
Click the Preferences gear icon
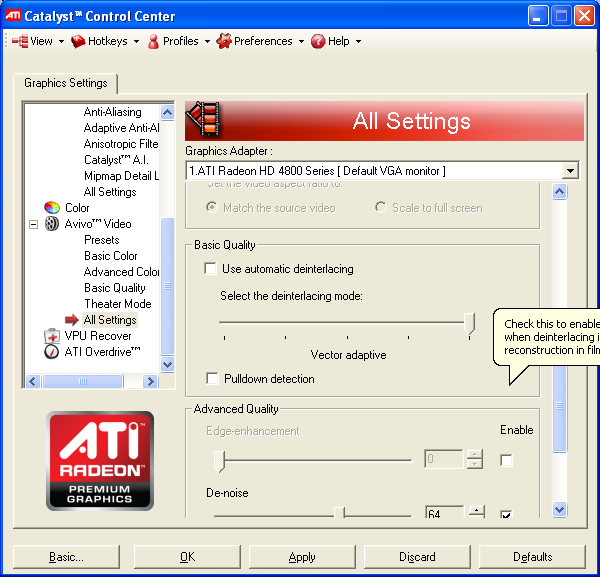coord(224,41)
